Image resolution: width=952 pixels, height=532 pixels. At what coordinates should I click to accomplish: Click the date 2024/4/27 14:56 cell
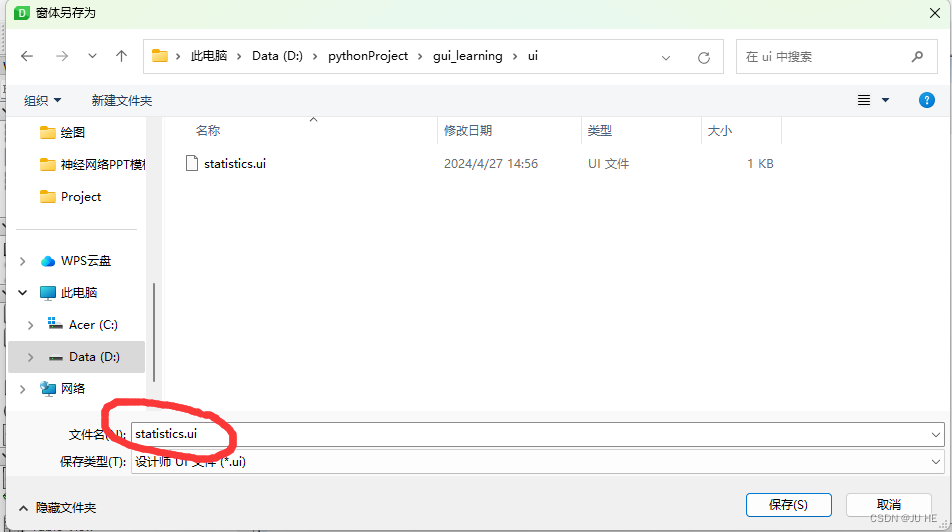pos(491,163)
